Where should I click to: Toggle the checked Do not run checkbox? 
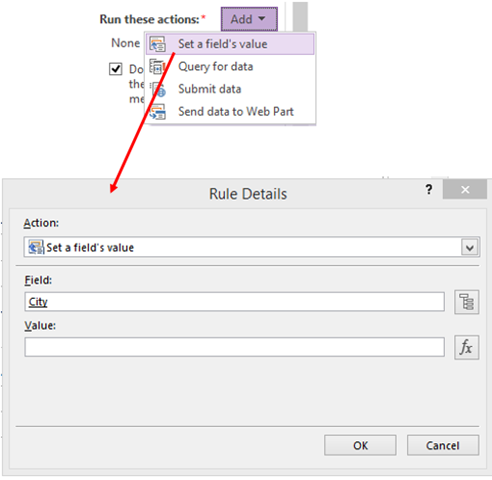(115, 69)
